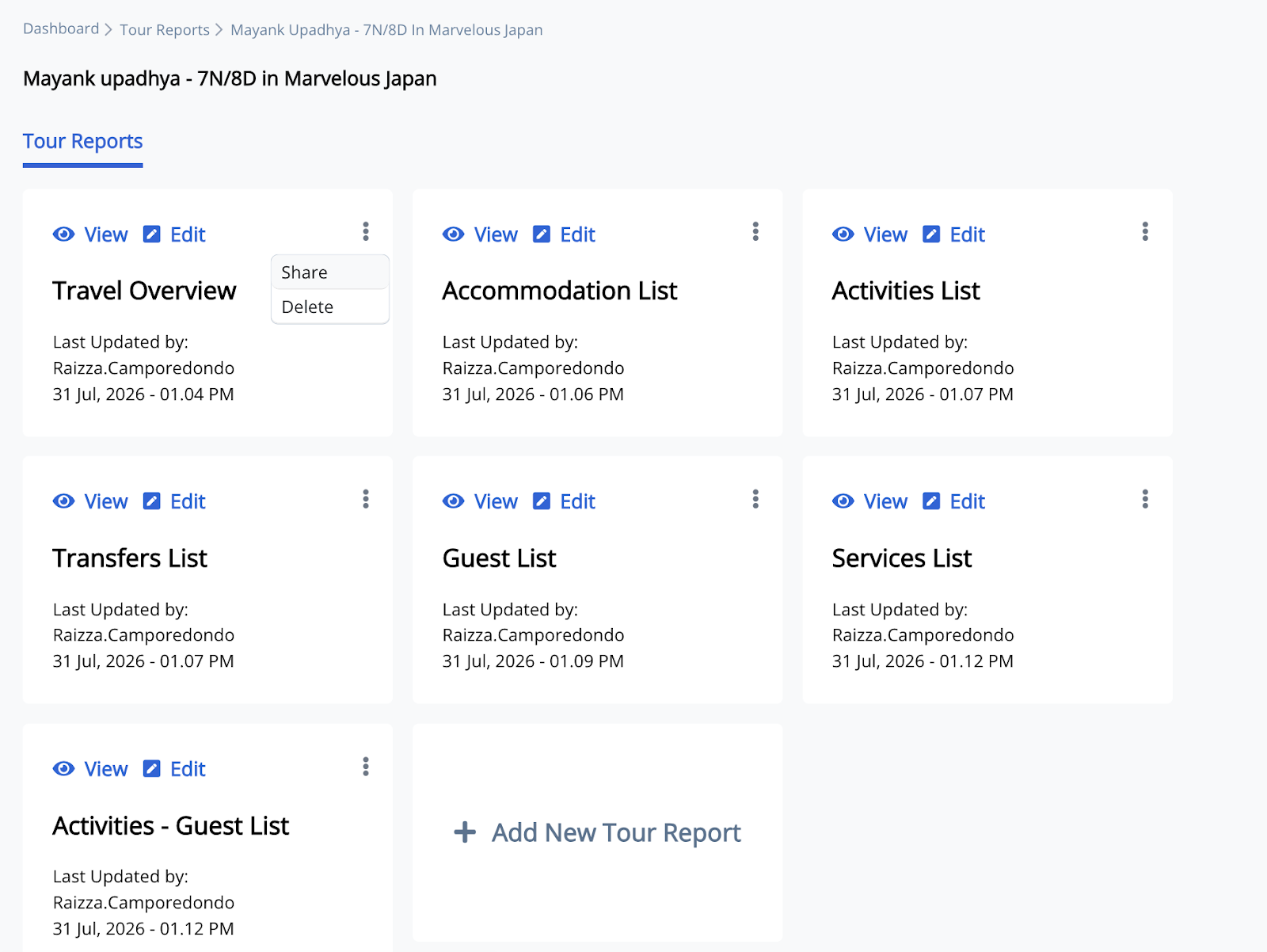The height and width of the screenshot is (952, 1267).
Task: Open the three-dot menu on Services List card
Action: pyautogui.click(x=1145, y=499)
